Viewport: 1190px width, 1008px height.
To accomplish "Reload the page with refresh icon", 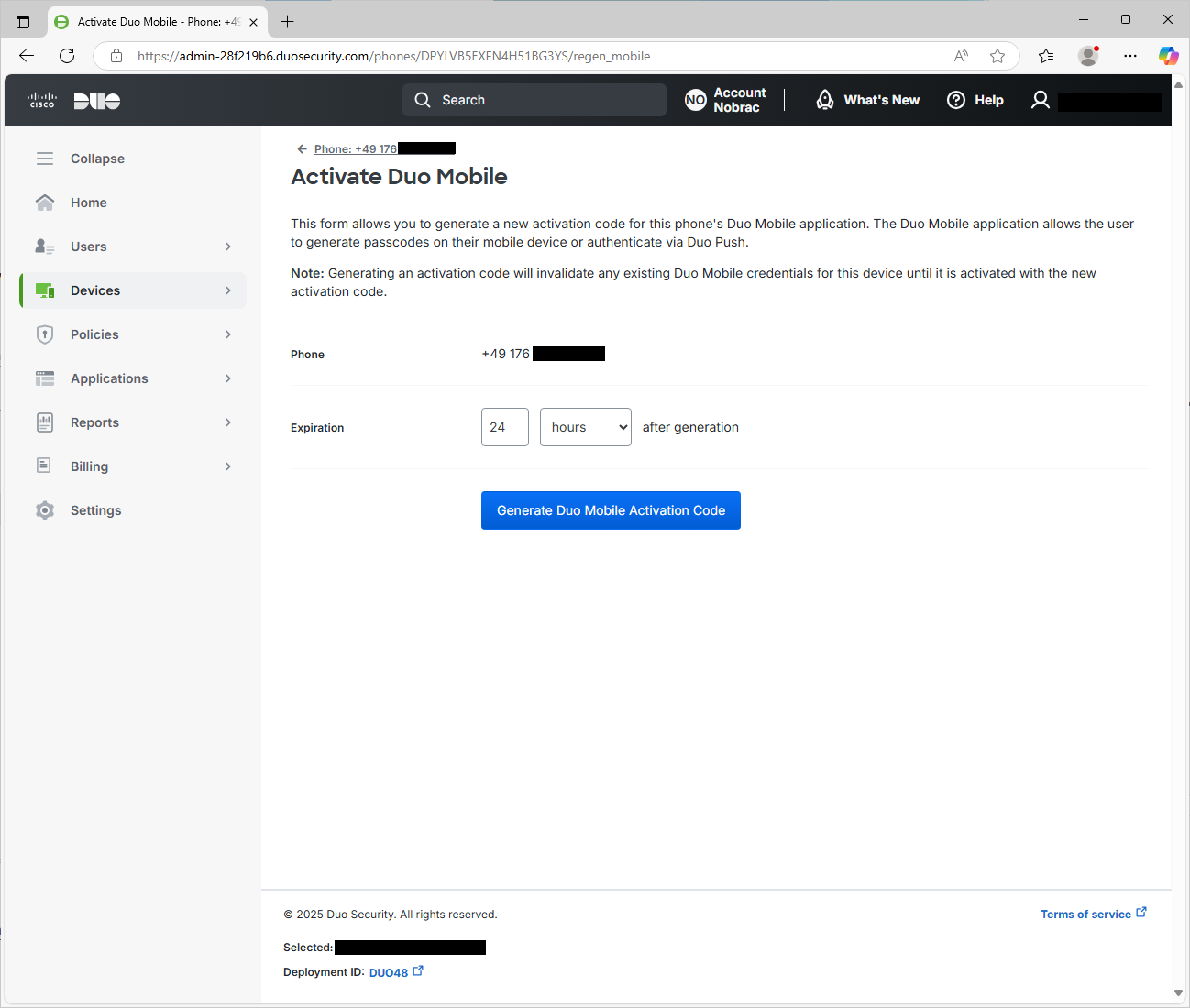I will 67,56.
